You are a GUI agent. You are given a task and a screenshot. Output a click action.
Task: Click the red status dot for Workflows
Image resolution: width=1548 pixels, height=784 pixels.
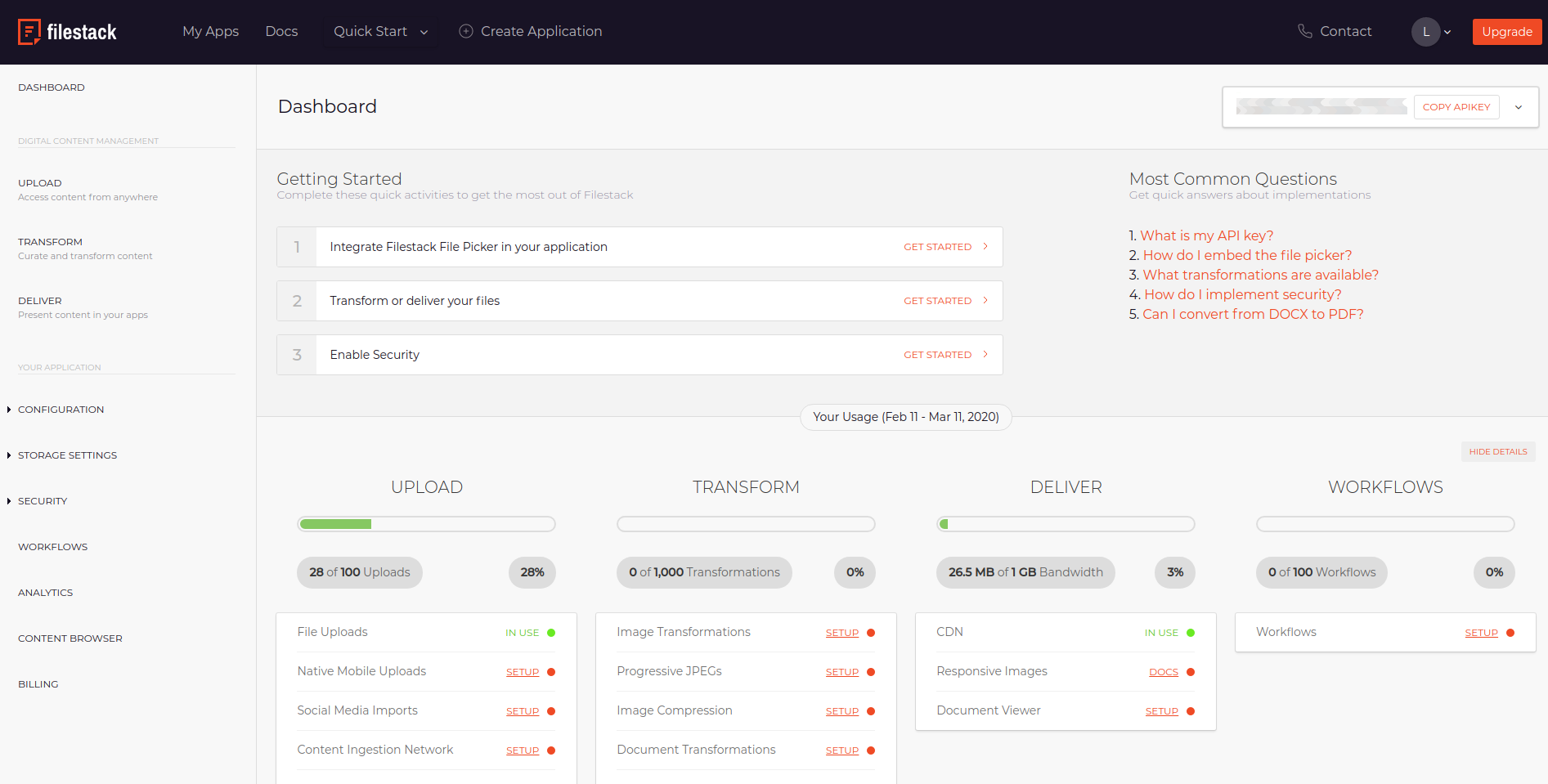[x=1510, y=633]
